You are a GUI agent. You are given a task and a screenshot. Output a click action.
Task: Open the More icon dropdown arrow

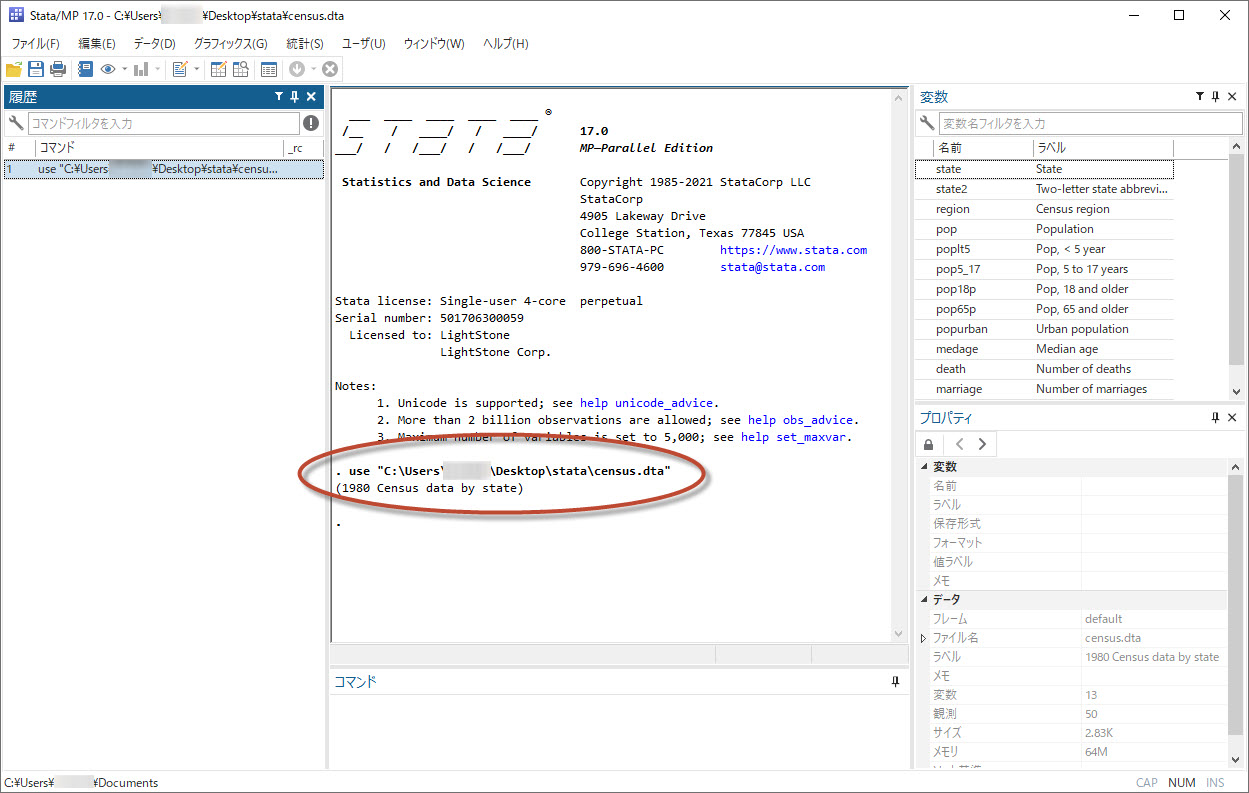pos(313,69)
